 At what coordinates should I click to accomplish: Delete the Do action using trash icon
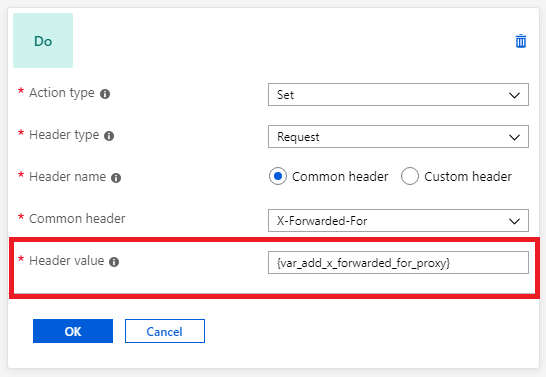pyautogui.click(x=521, y=41)
